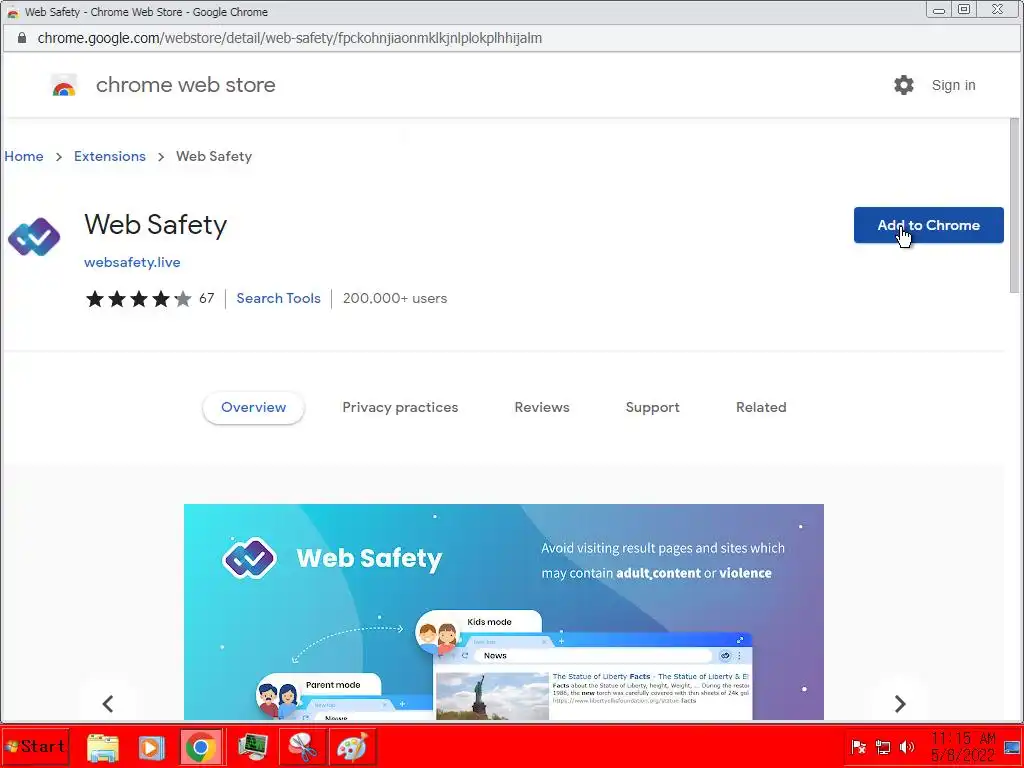Image resolution: width=1024 pixels, height=768 pixels.
Task: Click the Google Chrome taskbar icon
Action: [x=200, y=746]
